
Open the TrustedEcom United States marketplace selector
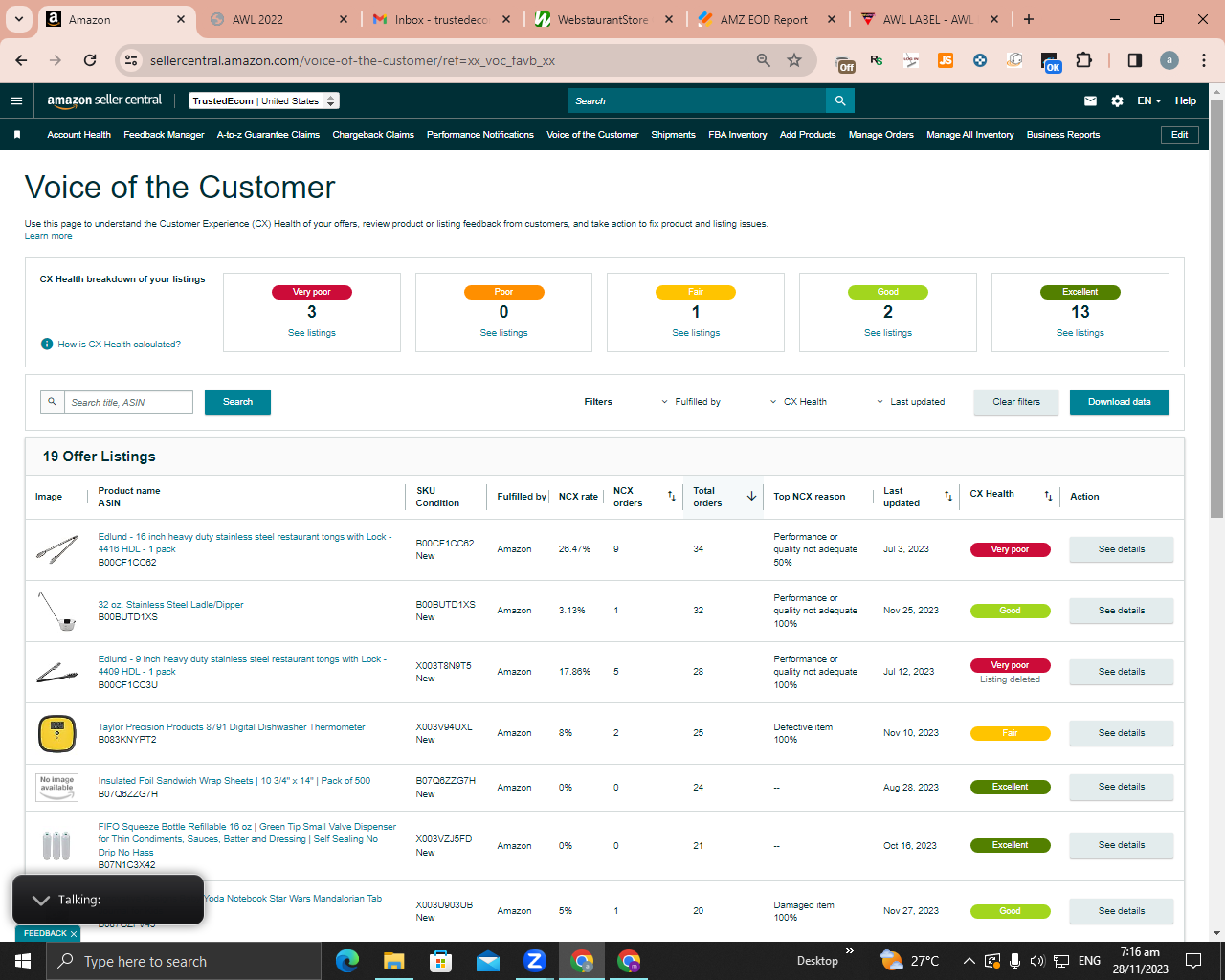(x=263, y=100)
